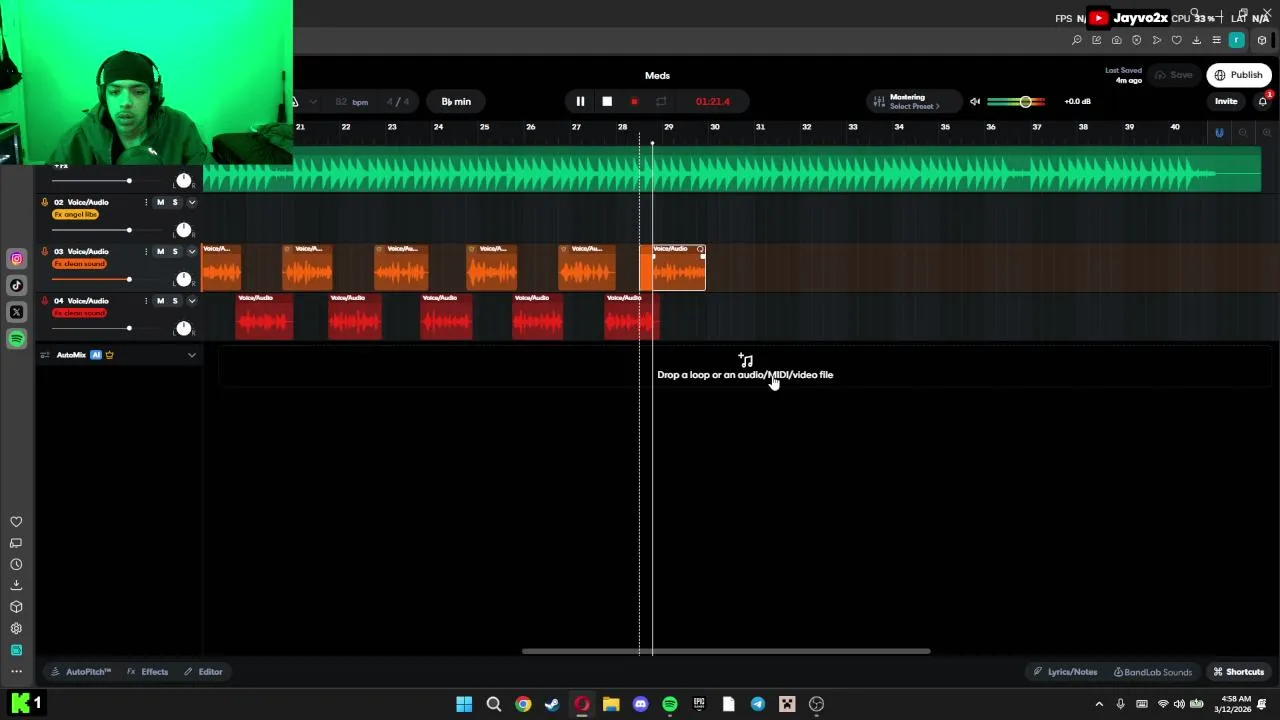Open the notifications bell

1263,101
